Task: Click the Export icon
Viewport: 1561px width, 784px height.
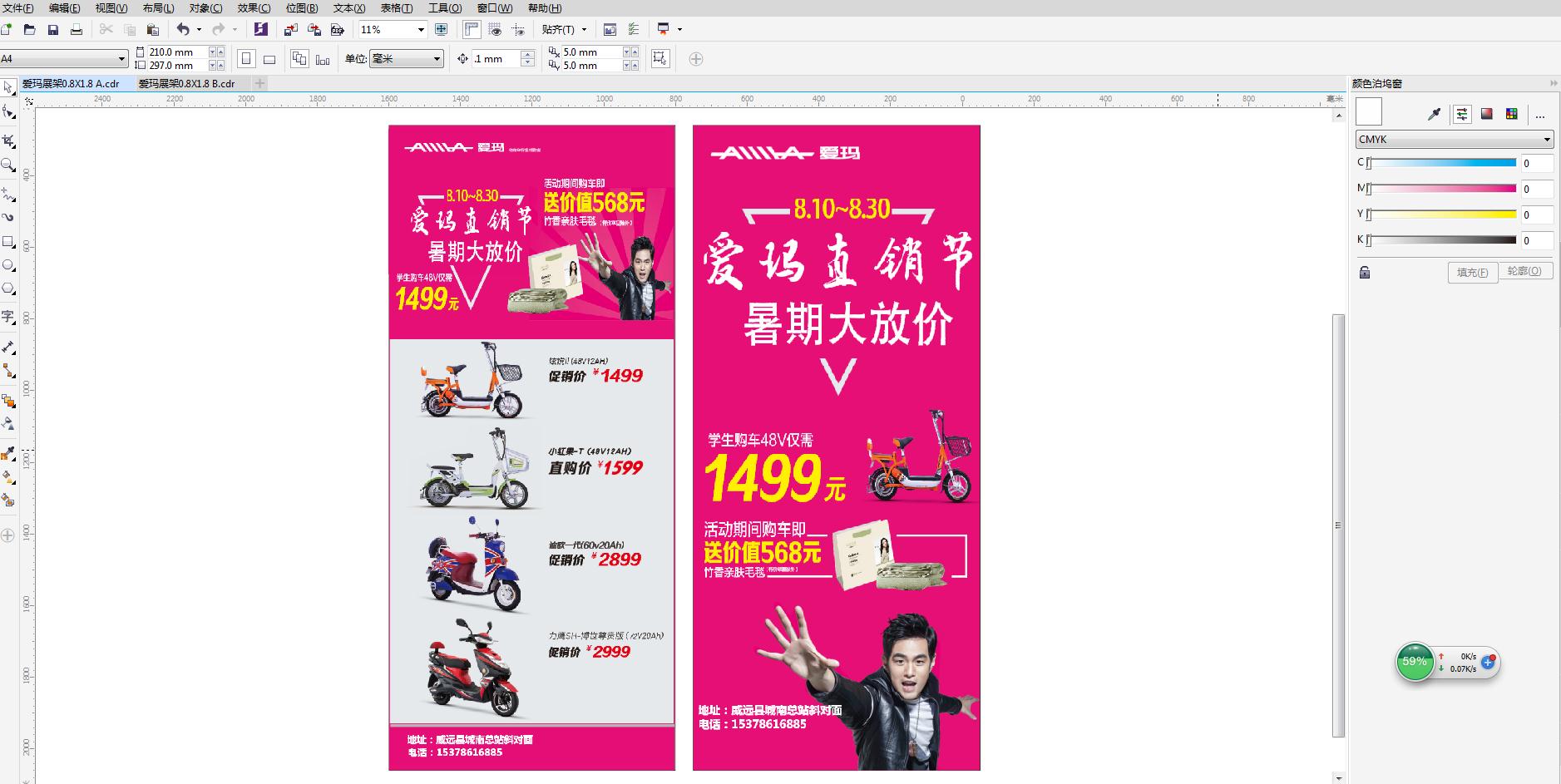Action: tap(314, 29)
